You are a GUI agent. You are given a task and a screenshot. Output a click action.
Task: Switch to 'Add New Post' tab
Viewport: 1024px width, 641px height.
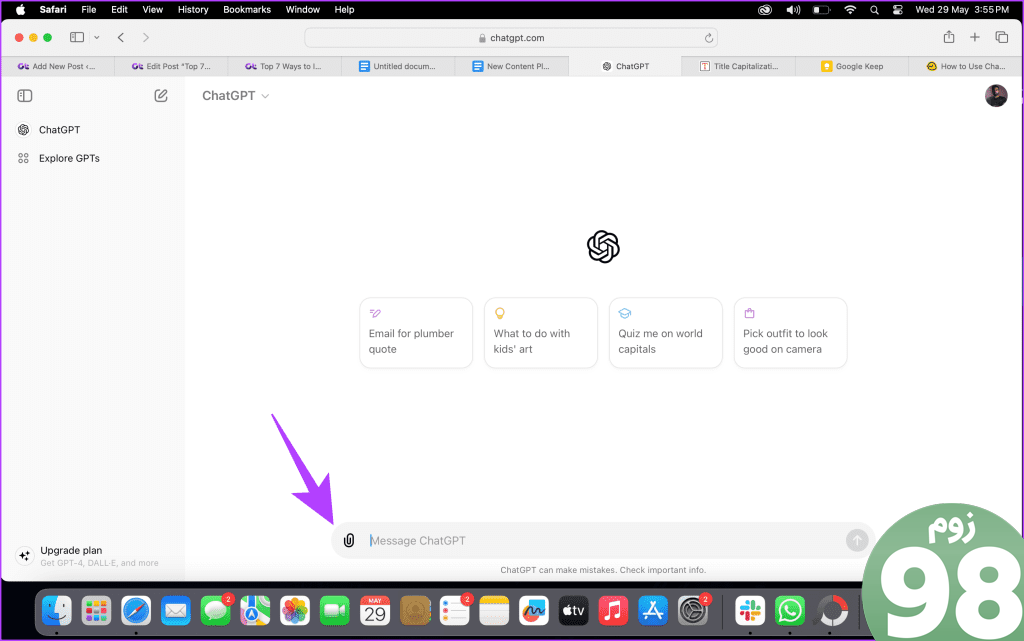tap(57, 66)
